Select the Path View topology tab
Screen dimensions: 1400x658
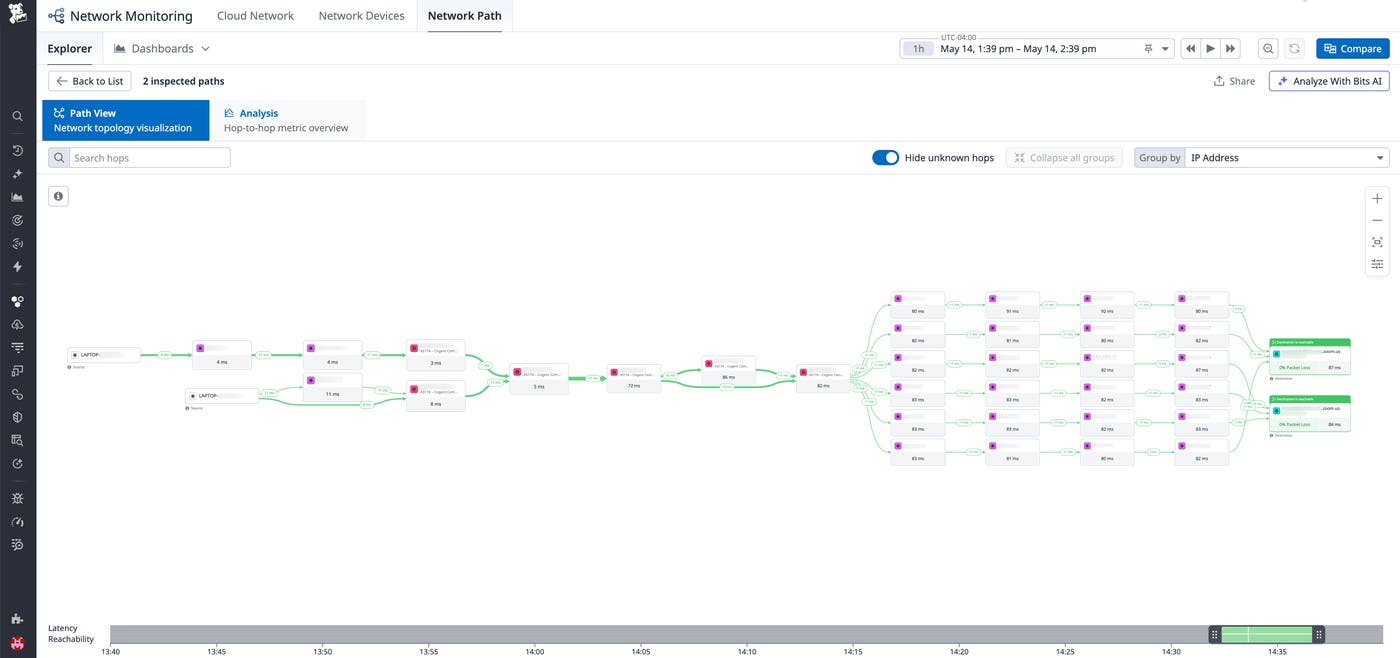click(126, 120)
